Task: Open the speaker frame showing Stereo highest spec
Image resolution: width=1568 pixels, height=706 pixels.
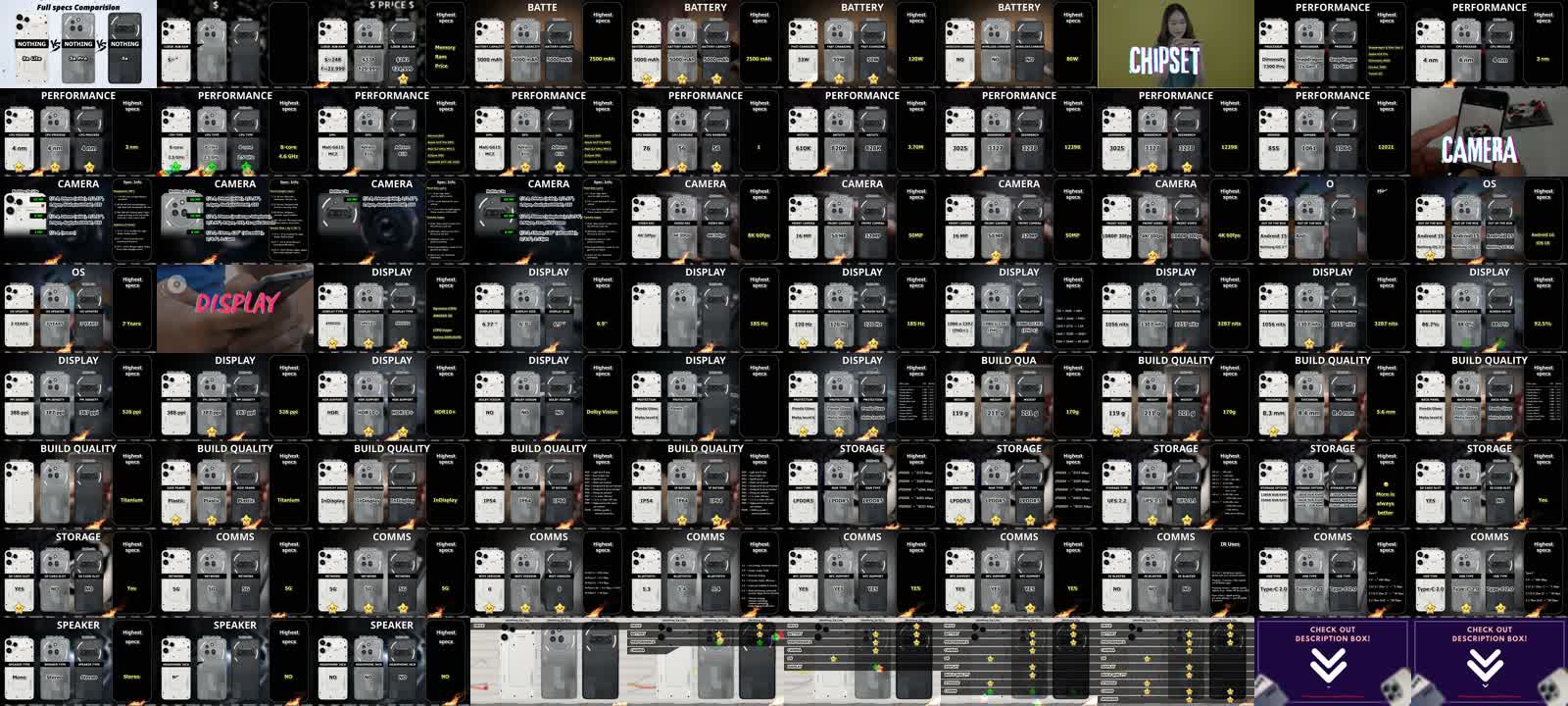Action: (78, 662)
